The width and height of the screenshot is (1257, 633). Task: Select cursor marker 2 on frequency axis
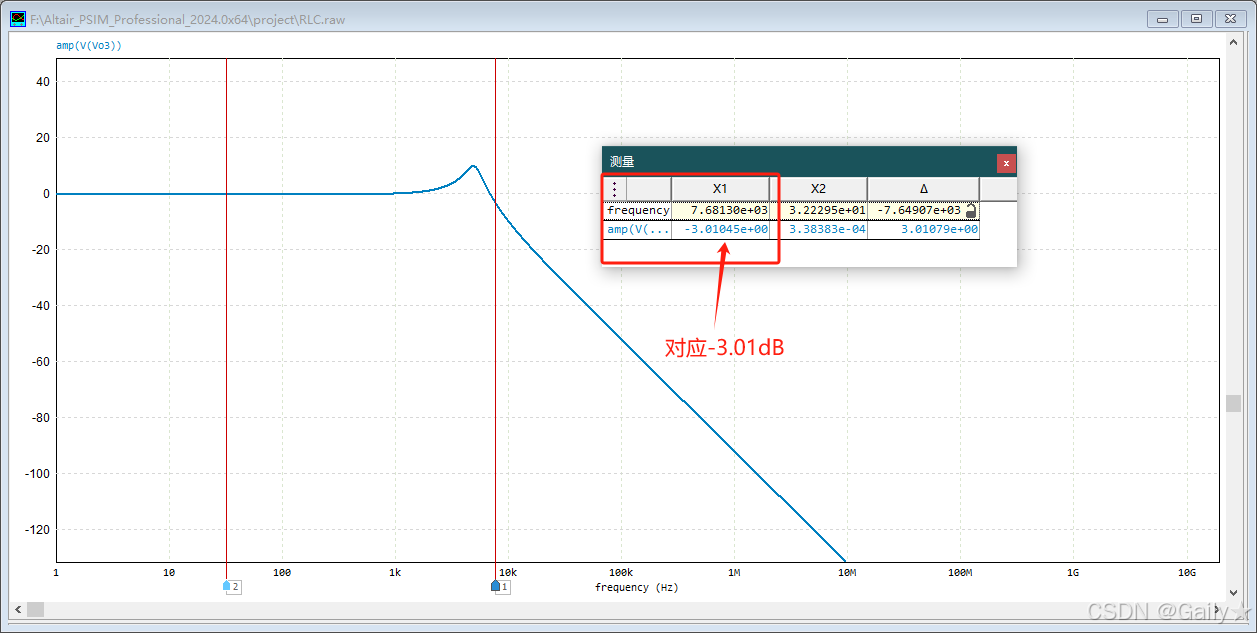click(231, 587)
